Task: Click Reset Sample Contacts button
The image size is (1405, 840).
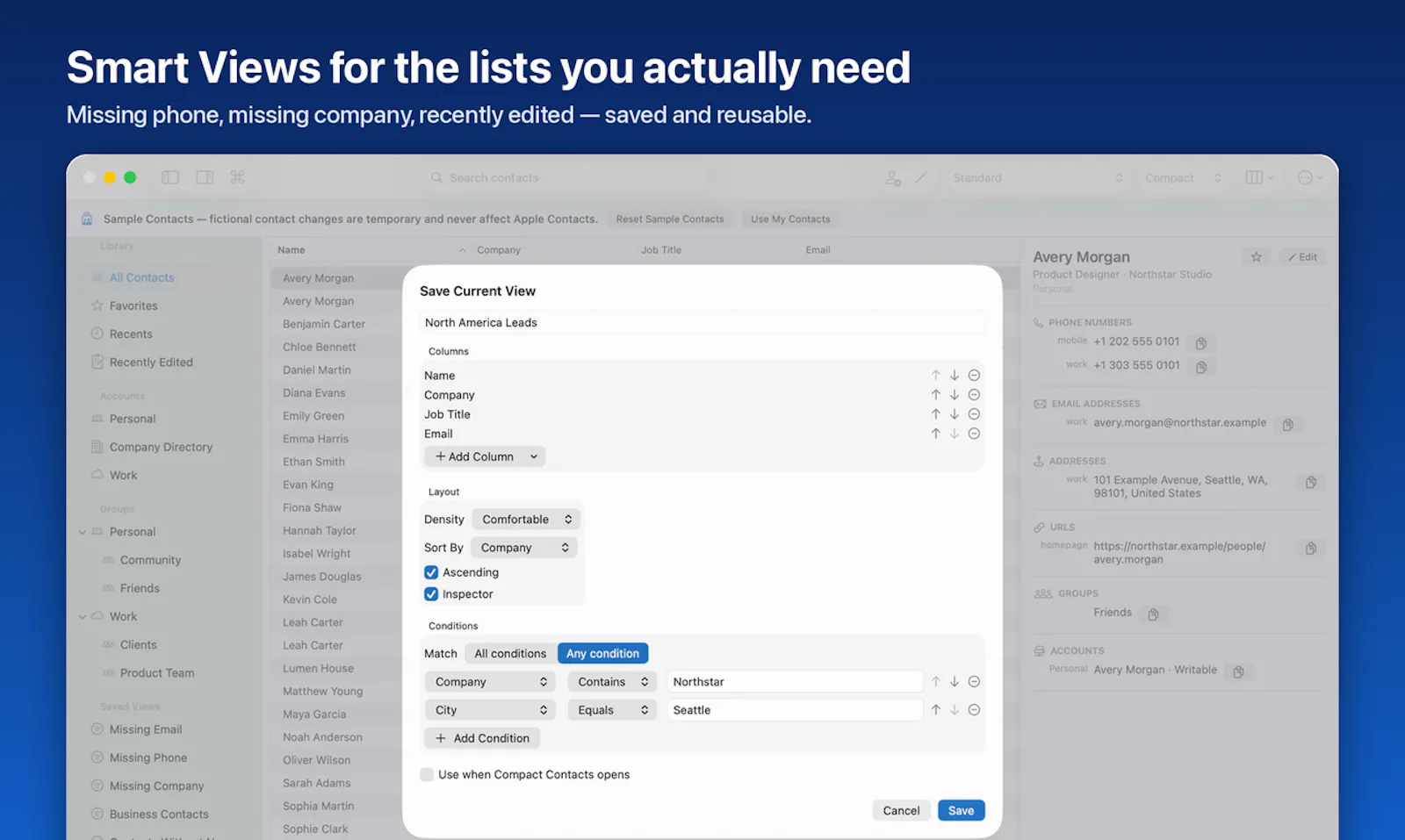Action: pyautogui.click(x=670, y=219)
